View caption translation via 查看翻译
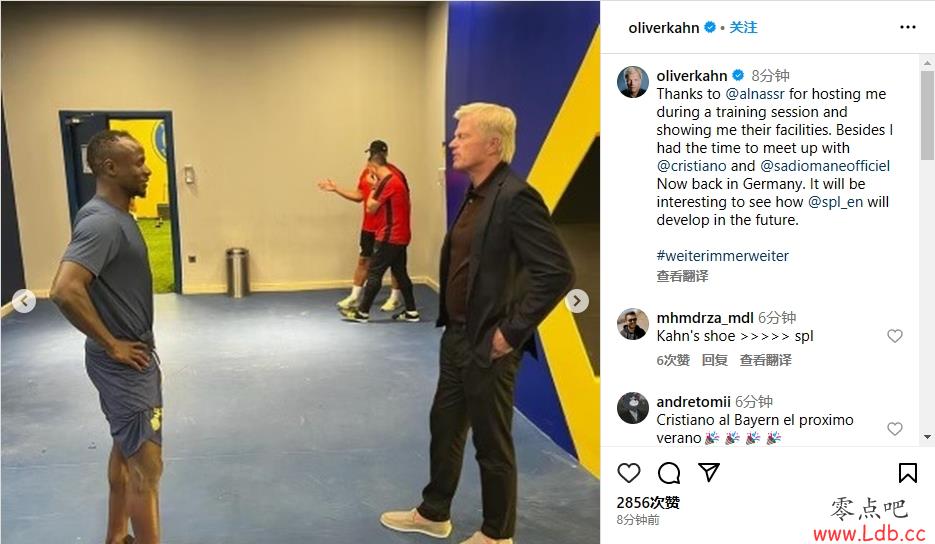 [x=682, y=276]
